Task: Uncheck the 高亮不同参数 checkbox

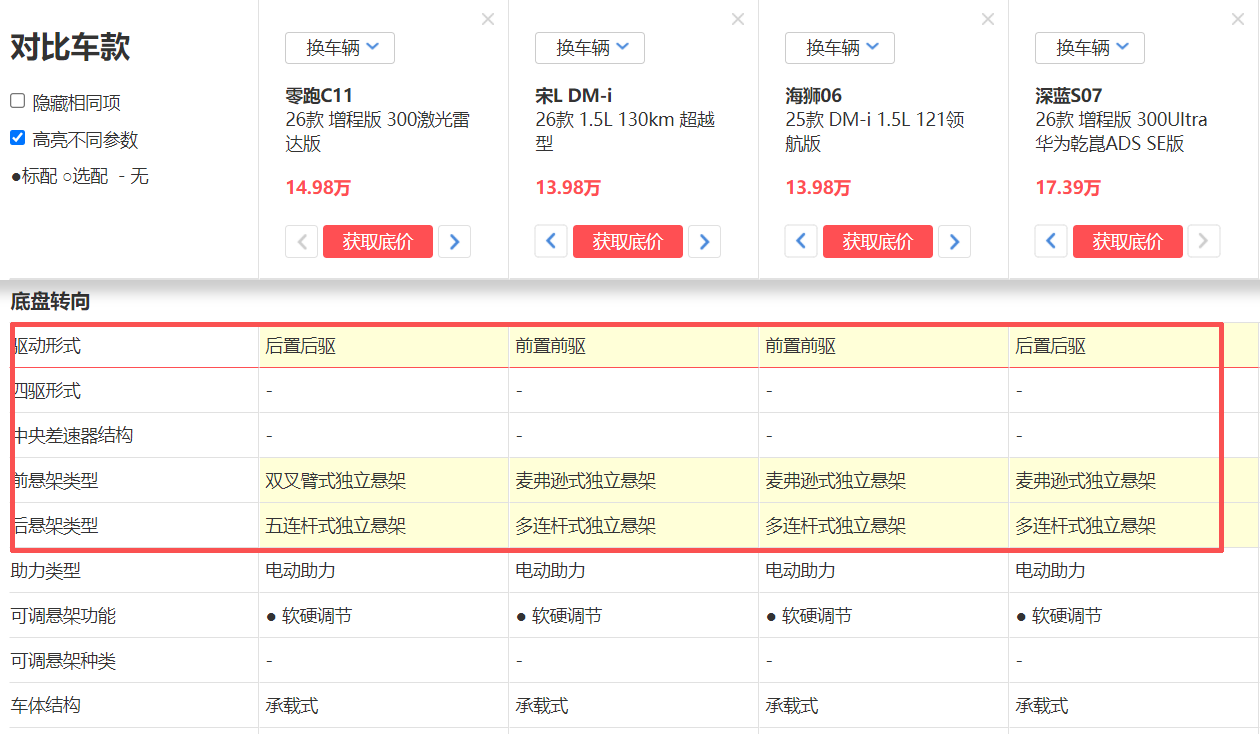Action: pos(18,138)
